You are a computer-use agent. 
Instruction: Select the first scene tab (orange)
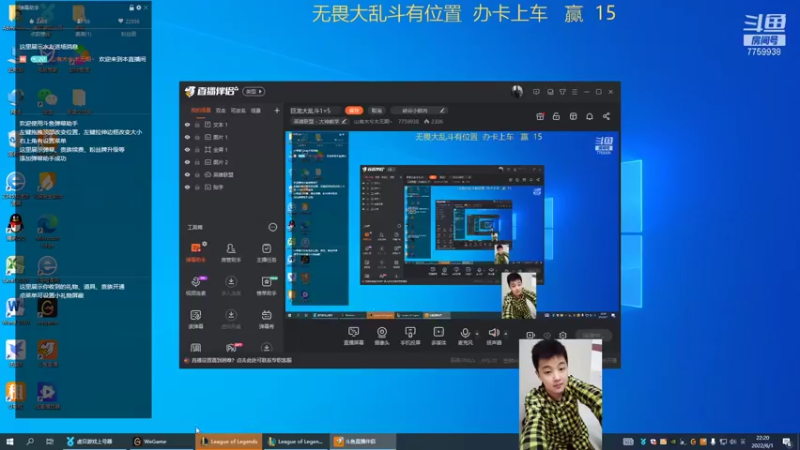pos(201,110)
